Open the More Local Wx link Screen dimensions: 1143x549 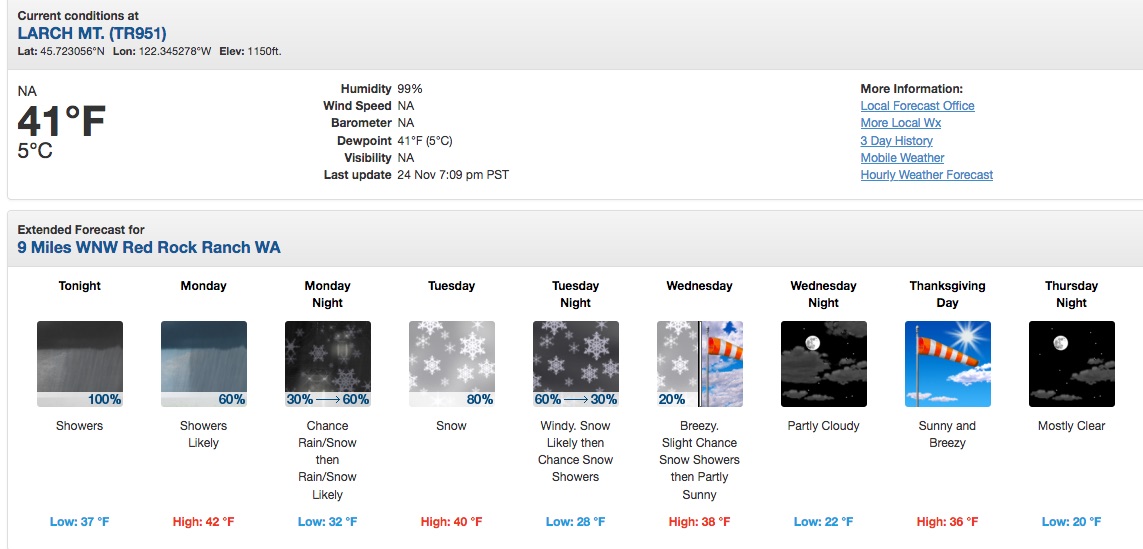pyautogui.click(x=900, y=123)
